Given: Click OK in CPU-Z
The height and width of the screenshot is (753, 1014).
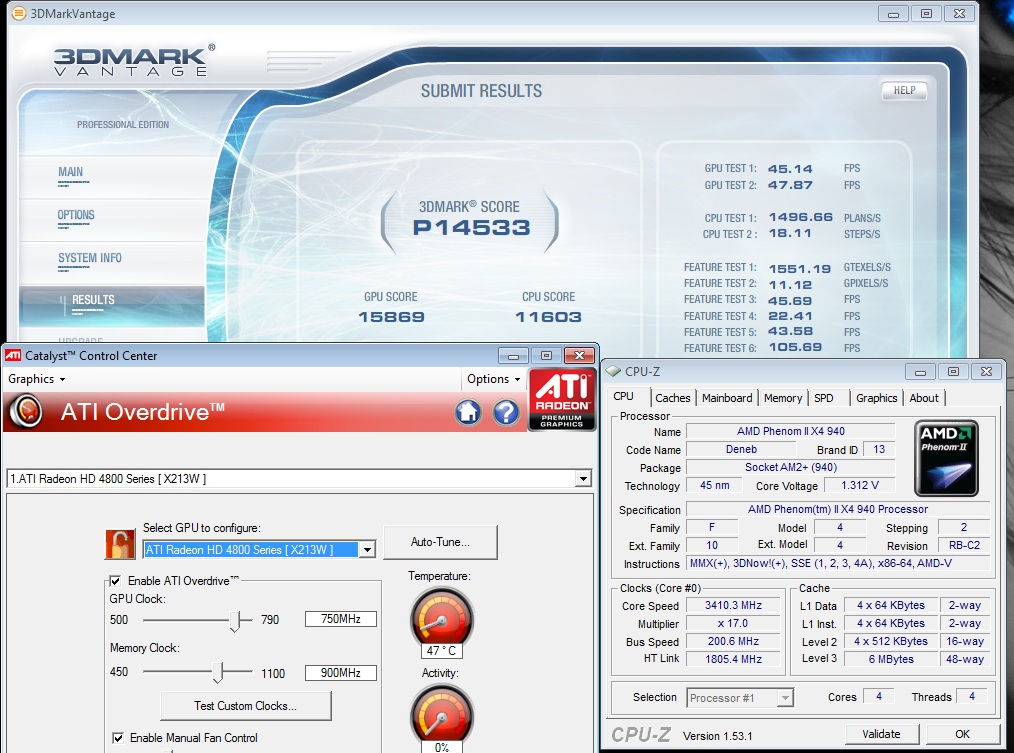Looking at the screenshot, I should pos(962,734).
